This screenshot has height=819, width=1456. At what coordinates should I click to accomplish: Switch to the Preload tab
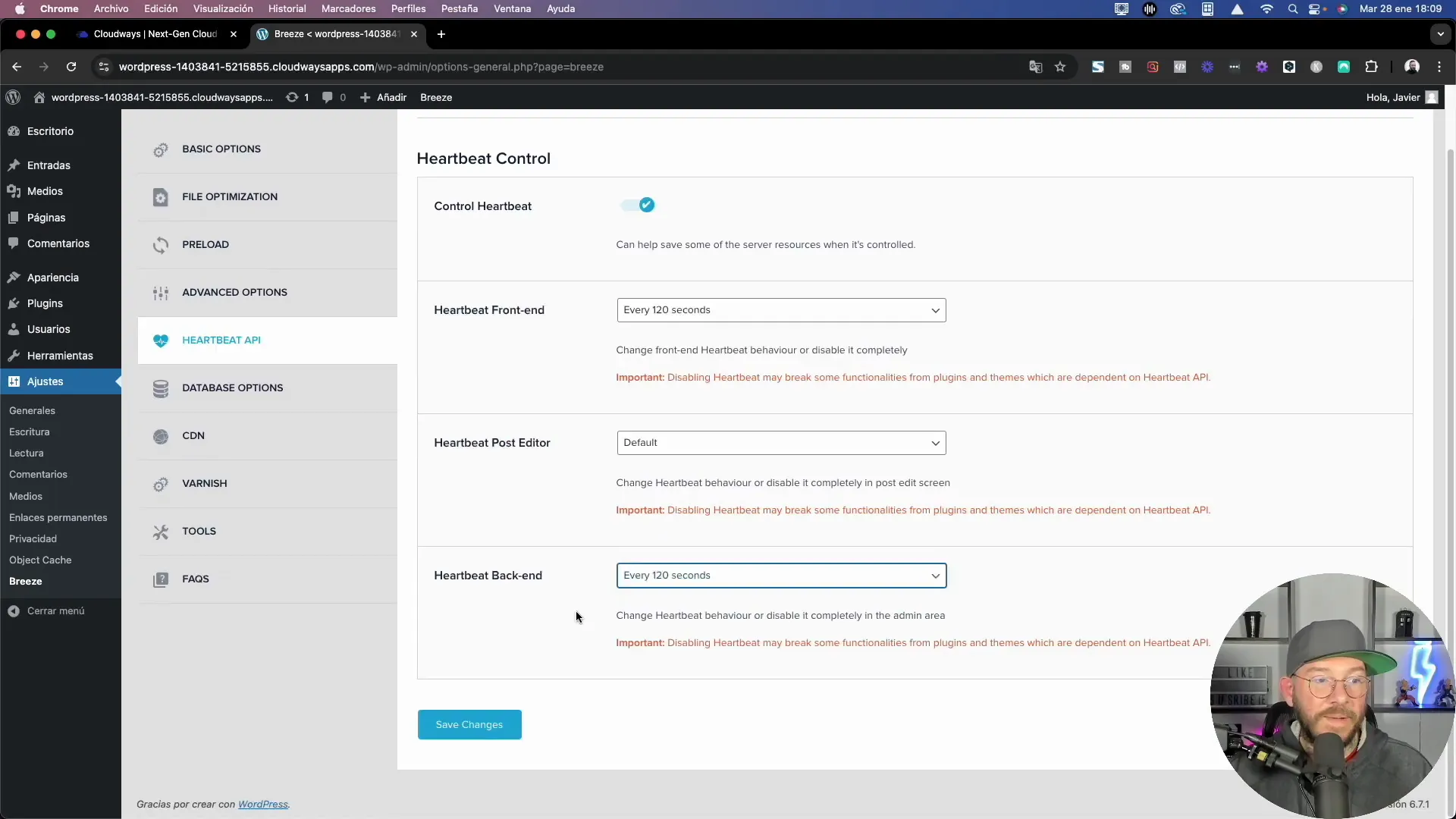tap(267, 245)
